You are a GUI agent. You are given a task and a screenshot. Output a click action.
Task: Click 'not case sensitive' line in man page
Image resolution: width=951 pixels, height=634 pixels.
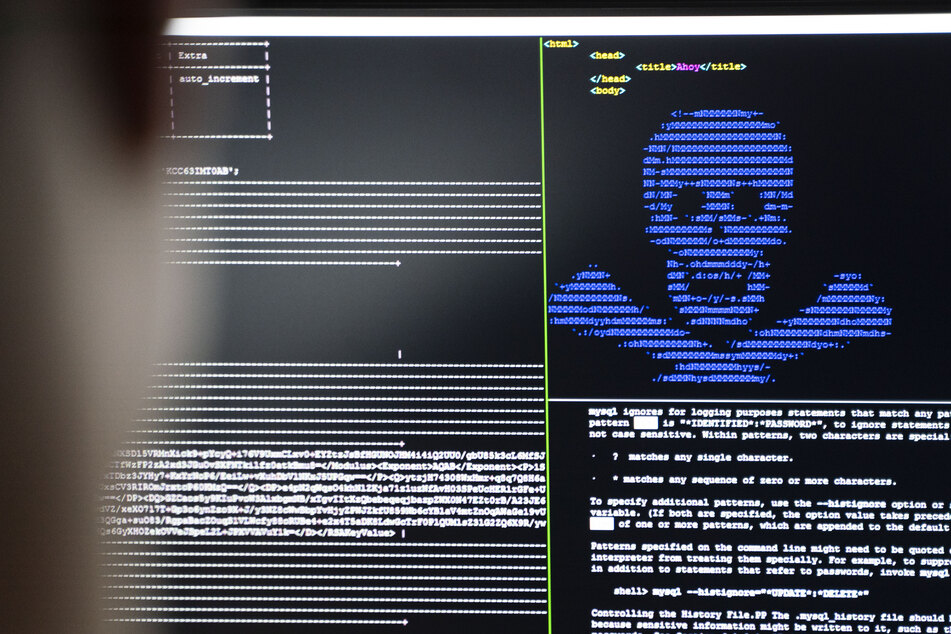point(769,435)
